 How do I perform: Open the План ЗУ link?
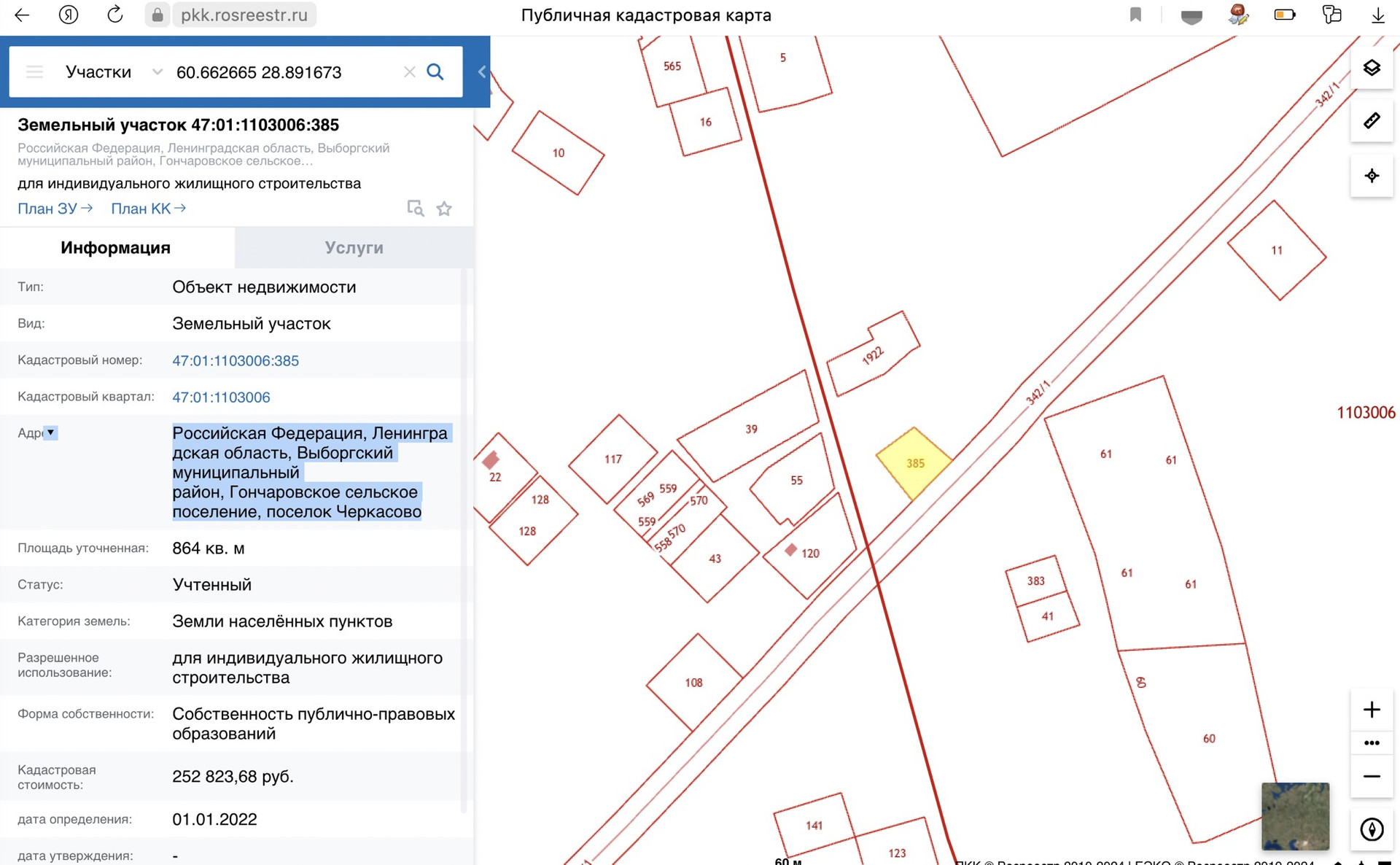tap(55, 209)
